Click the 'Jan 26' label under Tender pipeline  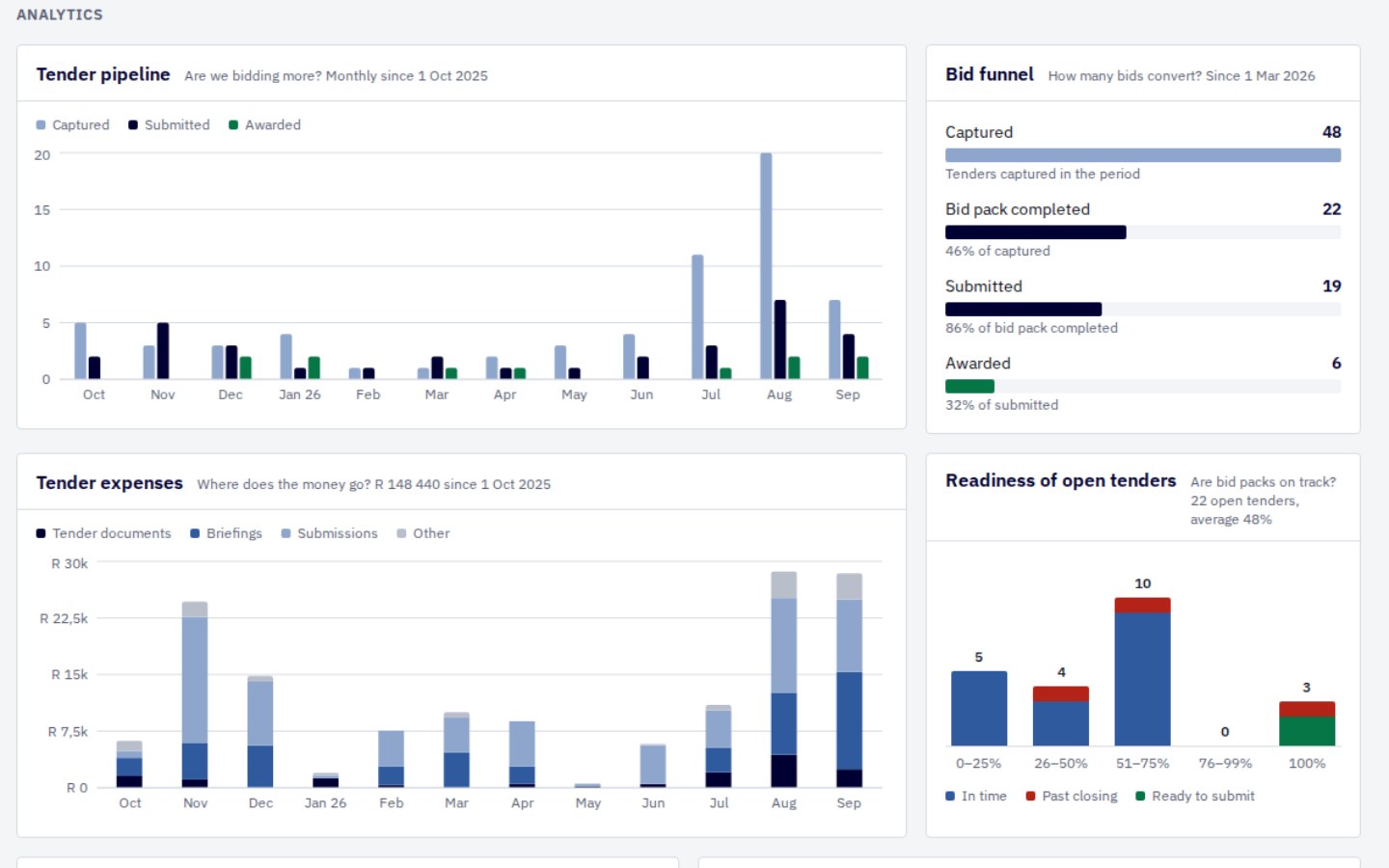[300, 394]
